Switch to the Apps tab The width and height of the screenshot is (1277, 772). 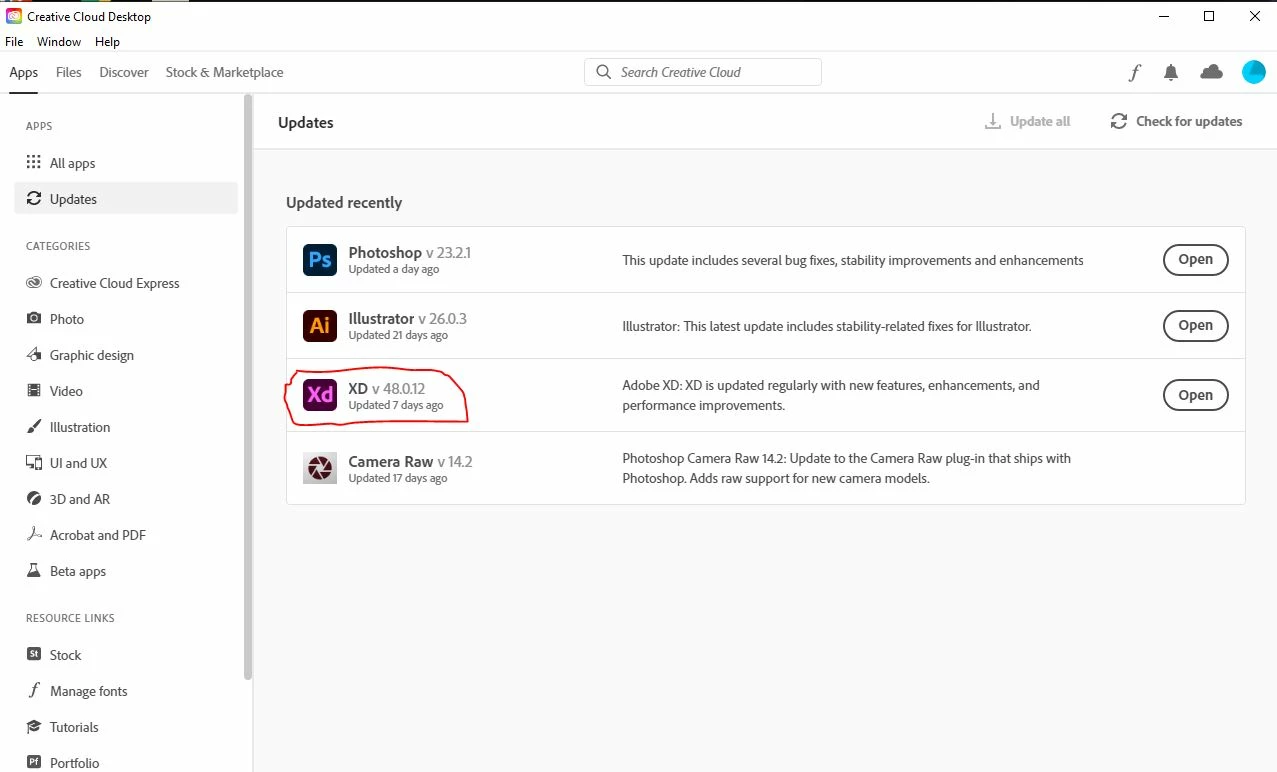click(x=24, y=72)
